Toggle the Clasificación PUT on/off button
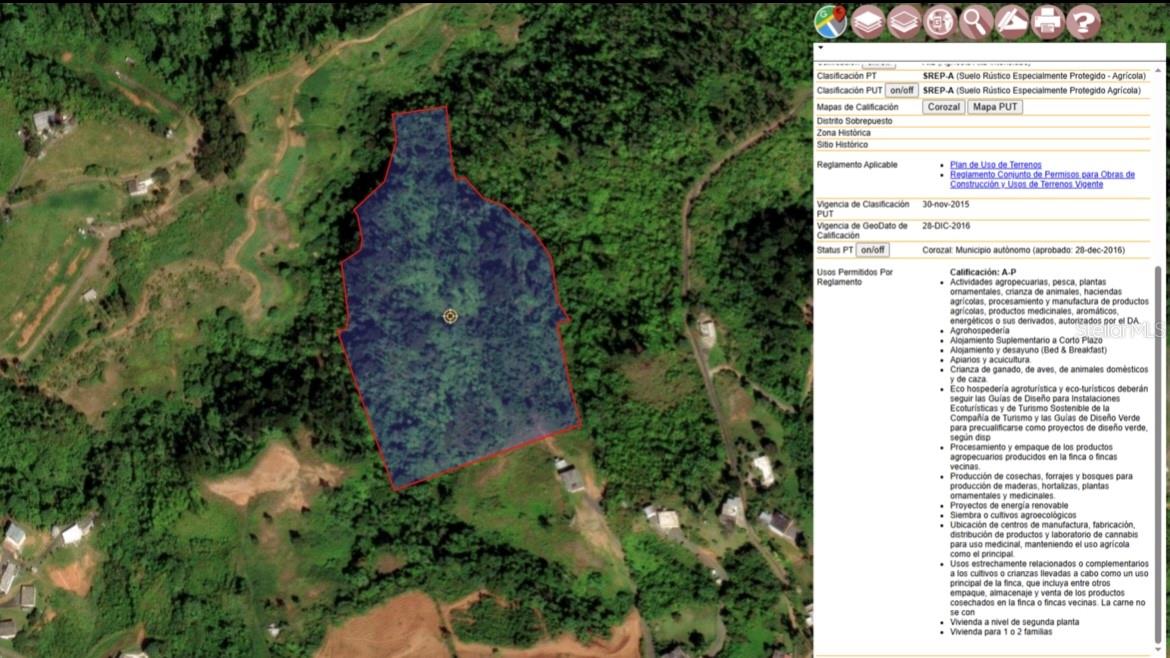The image size is (1170, 658). (x=901, y=90)
